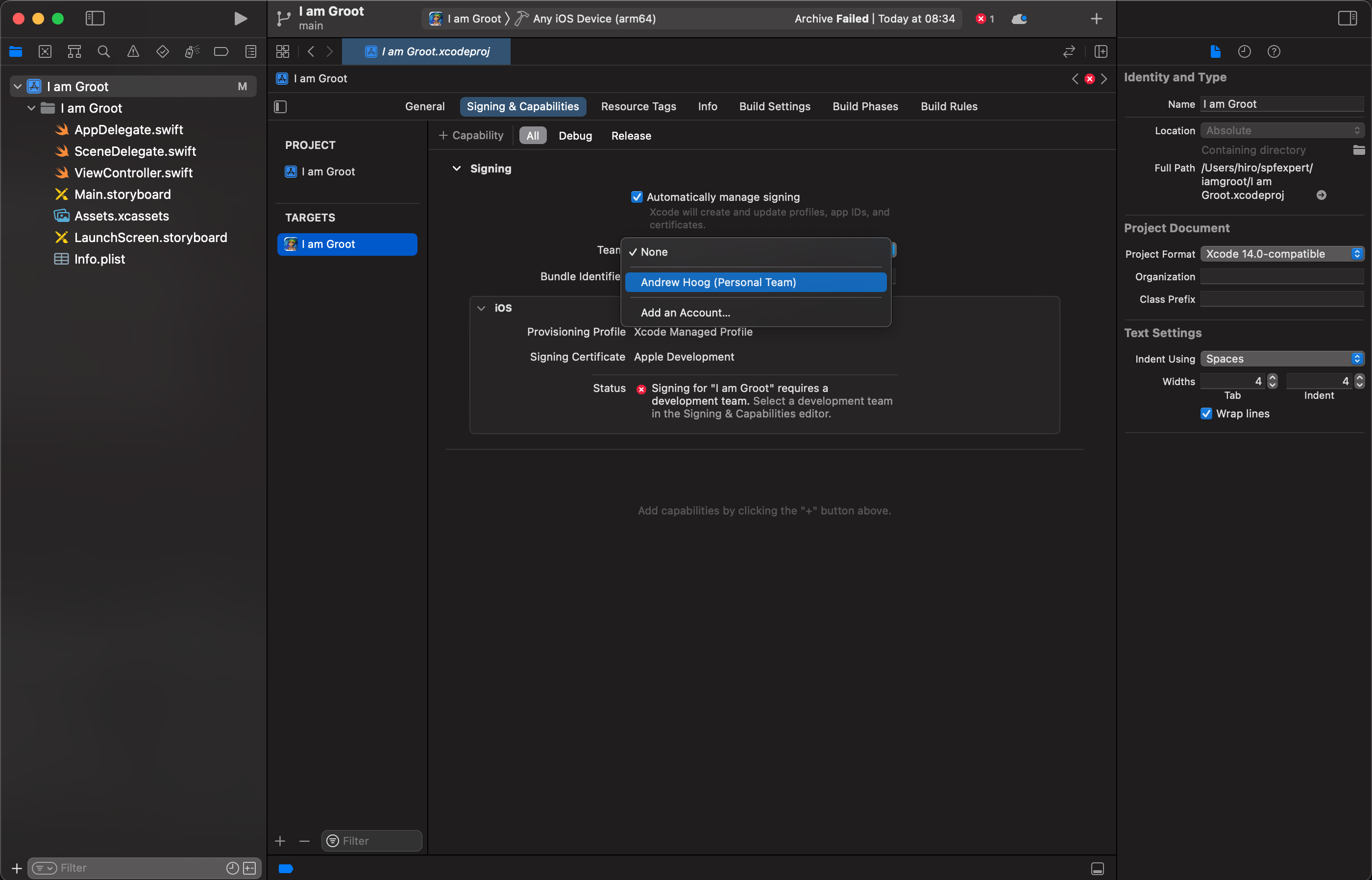This screenshot has height=880, width=1372.
Task: Go to previous issue chevron
Action: pyautogui.click(x=1075, y=79)
